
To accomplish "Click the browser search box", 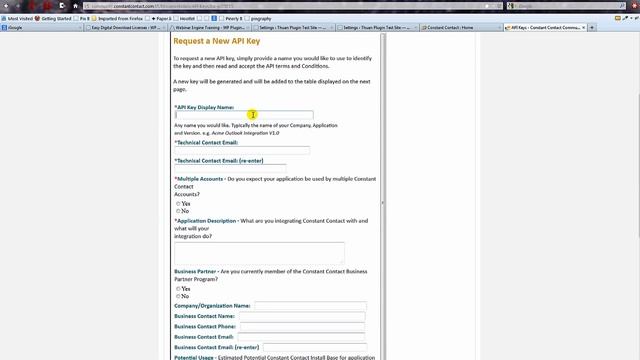I will coord(565,6).
